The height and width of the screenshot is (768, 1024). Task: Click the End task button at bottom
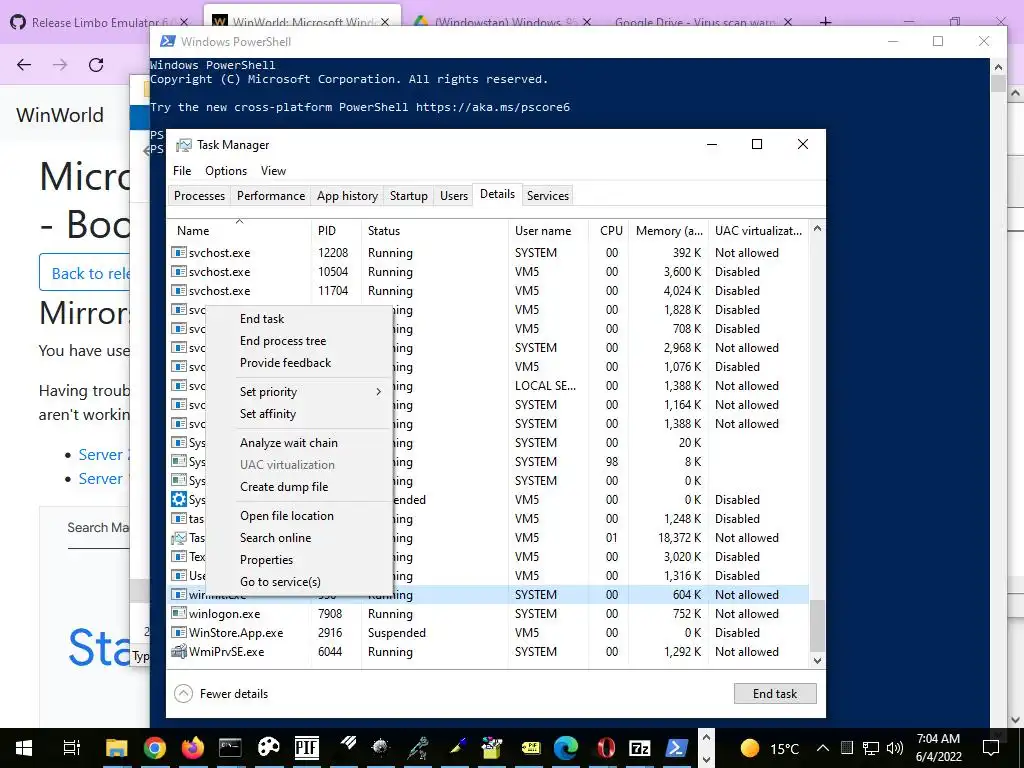775,694
